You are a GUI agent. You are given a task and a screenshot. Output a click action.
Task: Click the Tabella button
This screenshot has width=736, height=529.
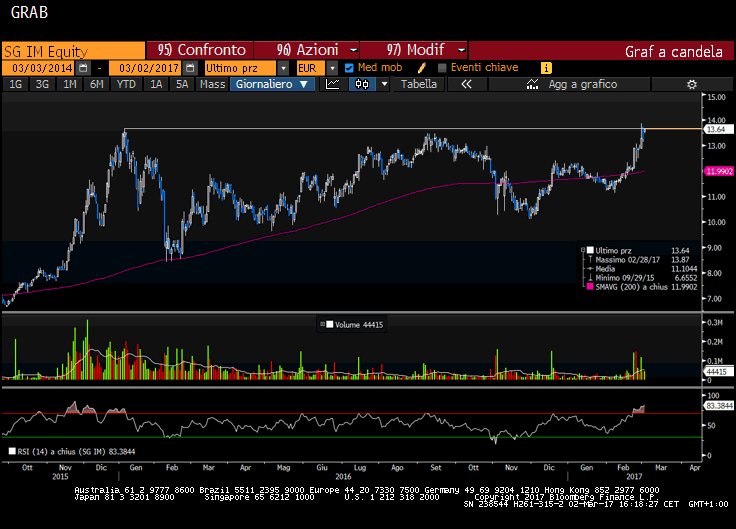418,85
